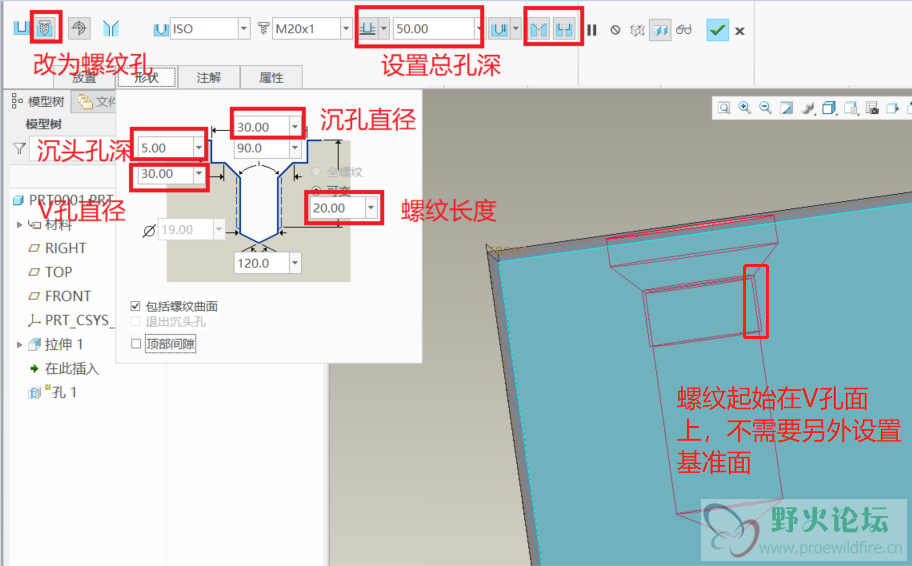The width and height of the screenshot is (912, 566).
Task: Cancel the hole feature with the X
Action: (739, 31)
